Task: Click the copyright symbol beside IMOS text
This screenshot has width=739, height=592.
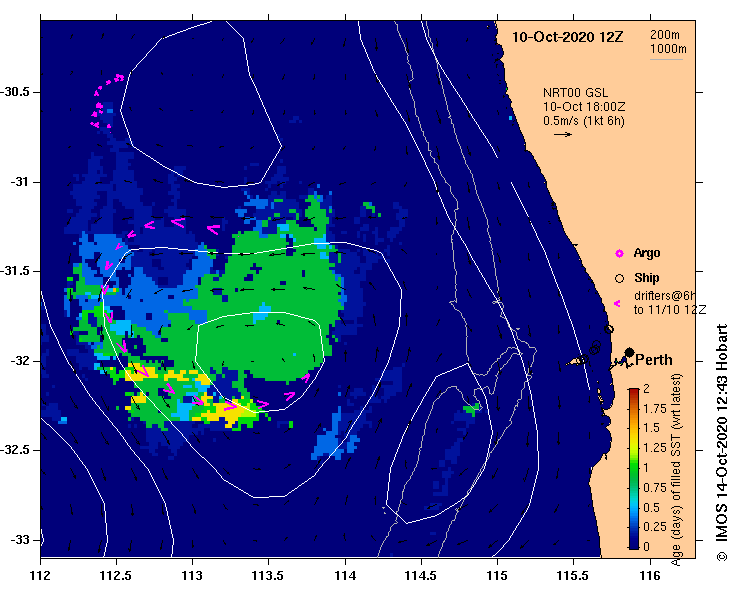Action: point(722,556)
